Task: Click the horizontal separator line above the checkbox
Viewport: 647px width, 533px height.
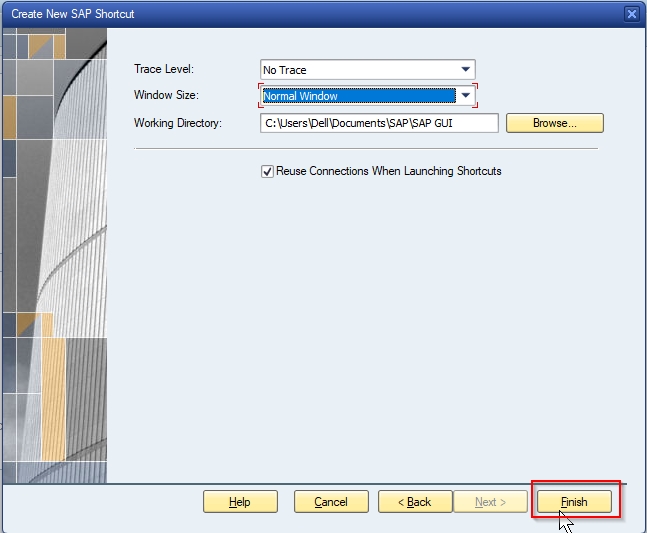Action: click(366, 148)
